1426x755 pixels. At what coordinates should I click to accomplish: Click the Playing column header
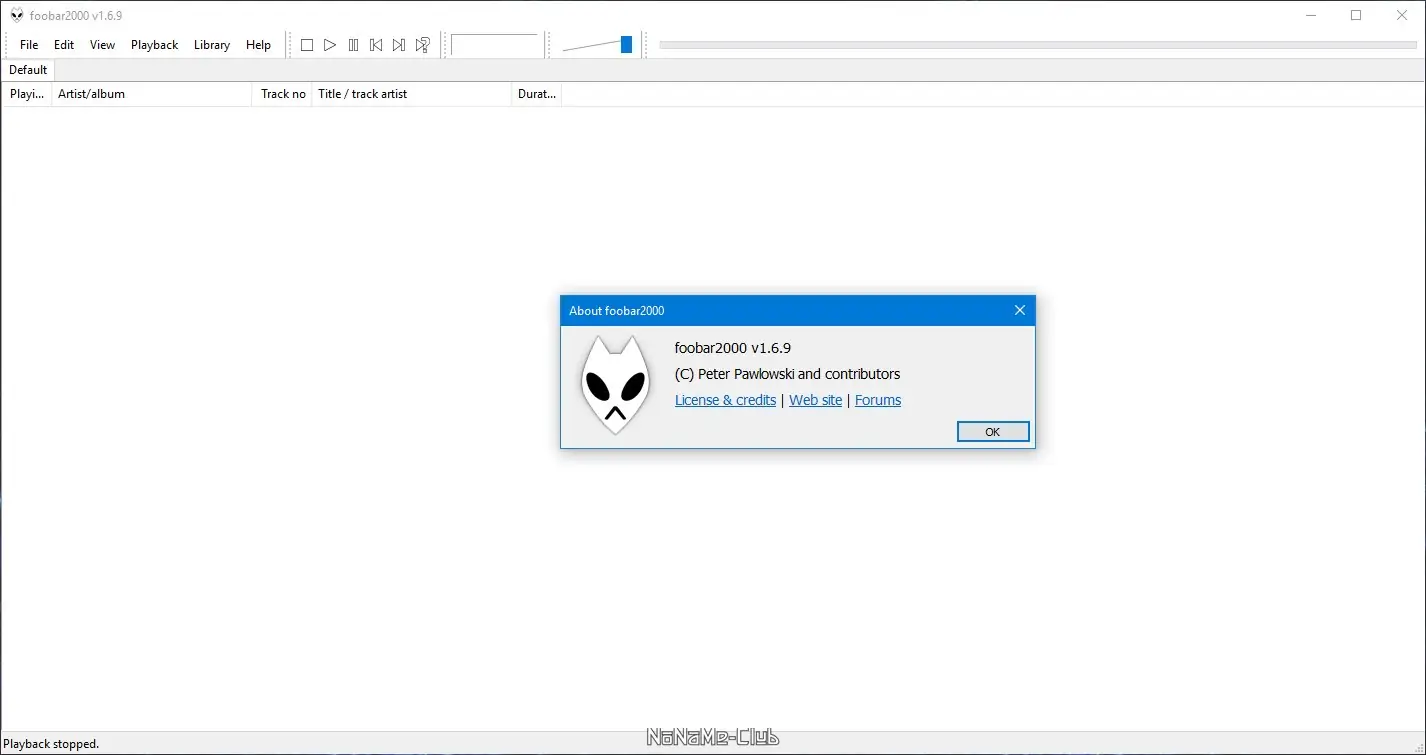pyautogui.click(x=27, y=94)
